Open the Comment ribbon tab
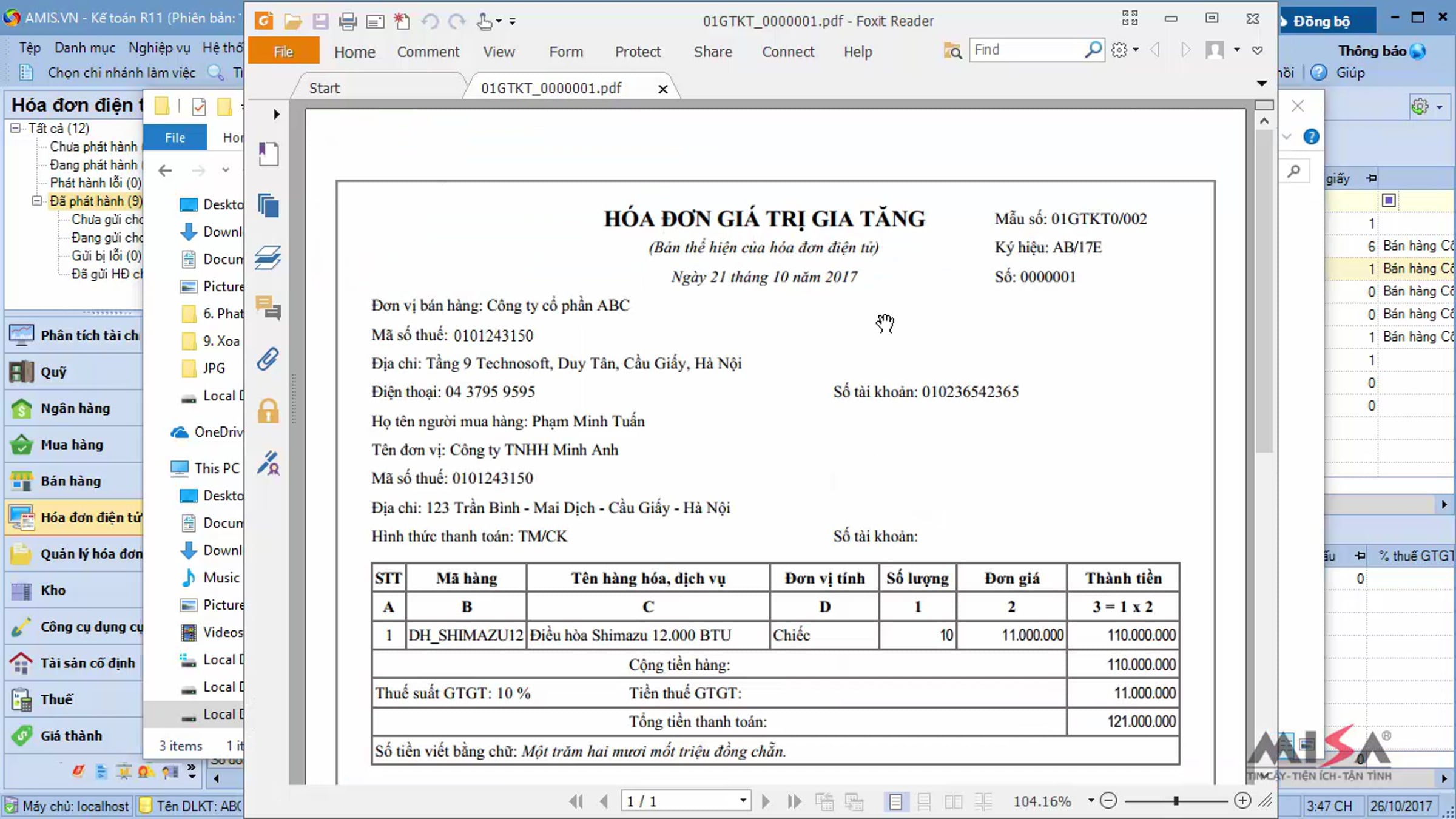1456x819 pixels. click(428, 52)
